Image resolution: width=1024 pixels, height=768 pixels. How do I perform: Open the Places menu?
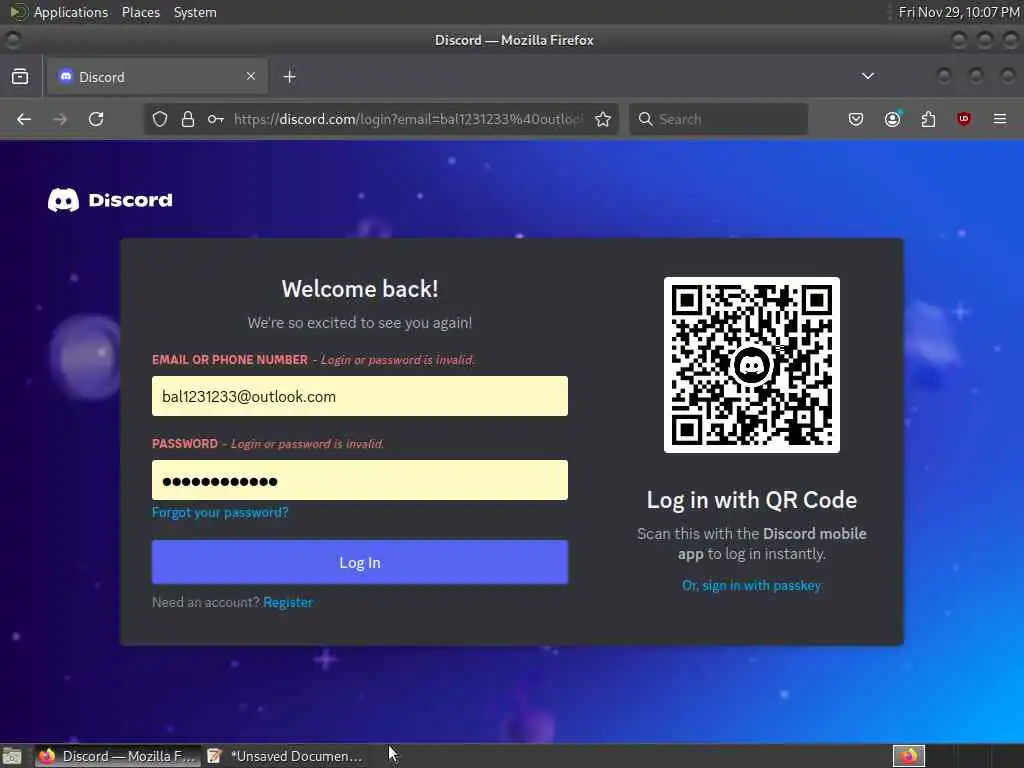141,12
